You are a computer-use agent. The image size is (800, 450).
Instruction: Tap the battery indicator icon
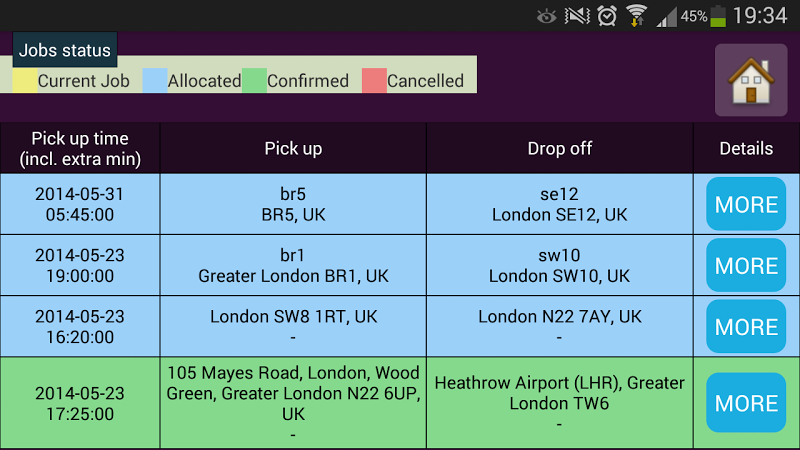(x=719, y=16)
